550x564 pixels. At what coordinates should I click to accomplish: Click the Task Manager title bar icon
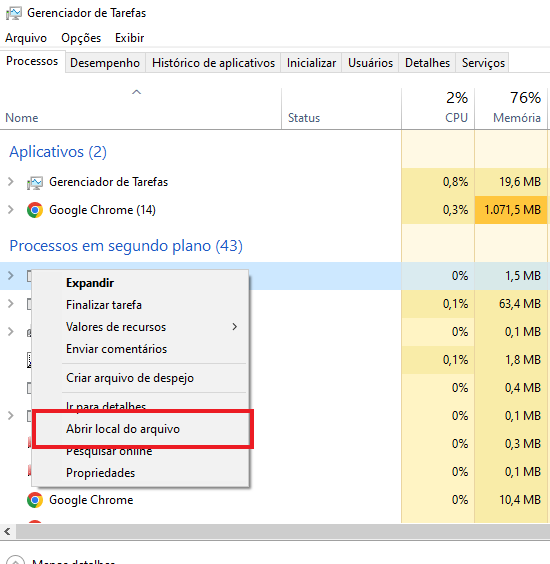pyautogui.click(x=14, y=13)
